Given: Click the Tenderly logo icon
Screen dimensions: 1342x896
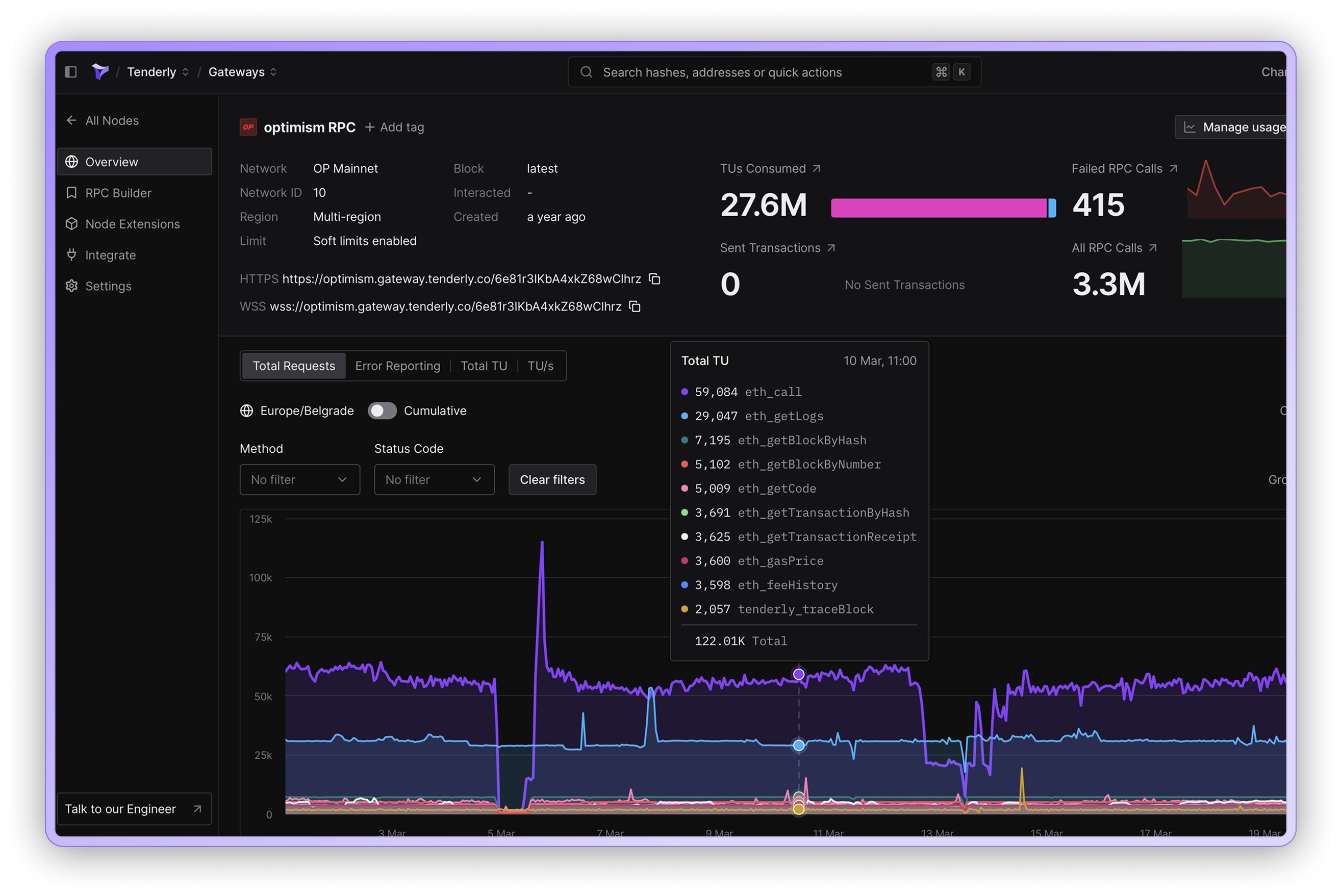Looking at the screenshot, I should pos(100,72).
